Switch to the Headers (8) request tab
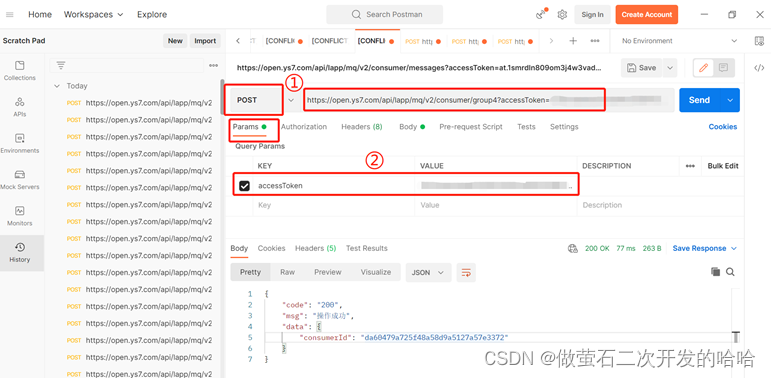The width and height of the screenshot is (771, 378). click(x=362, y=127)
